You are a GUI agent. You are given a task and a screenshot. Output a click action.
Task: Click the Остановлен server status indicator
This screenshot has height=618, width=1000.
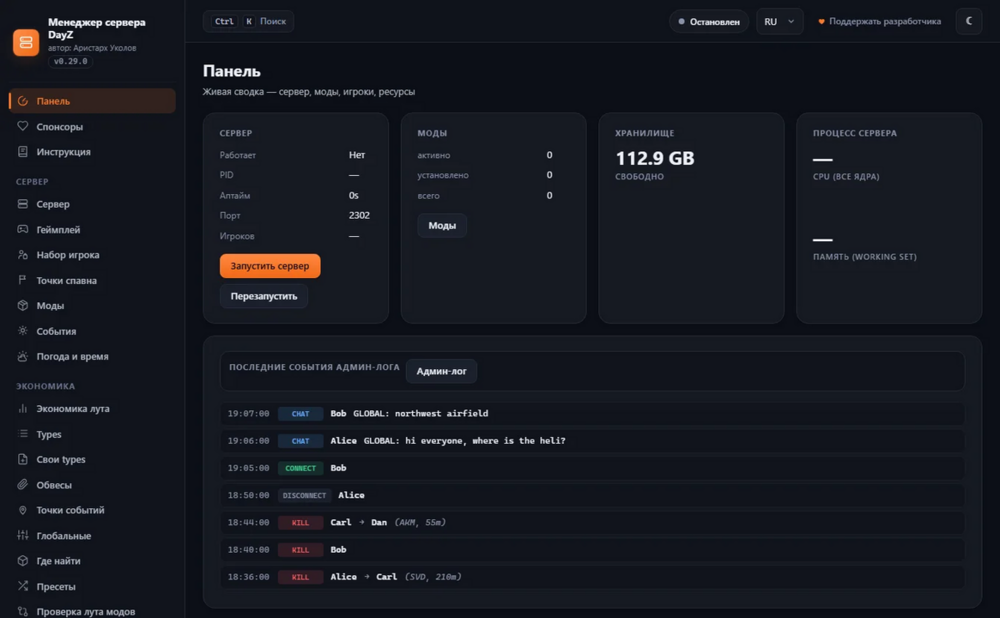709,22
